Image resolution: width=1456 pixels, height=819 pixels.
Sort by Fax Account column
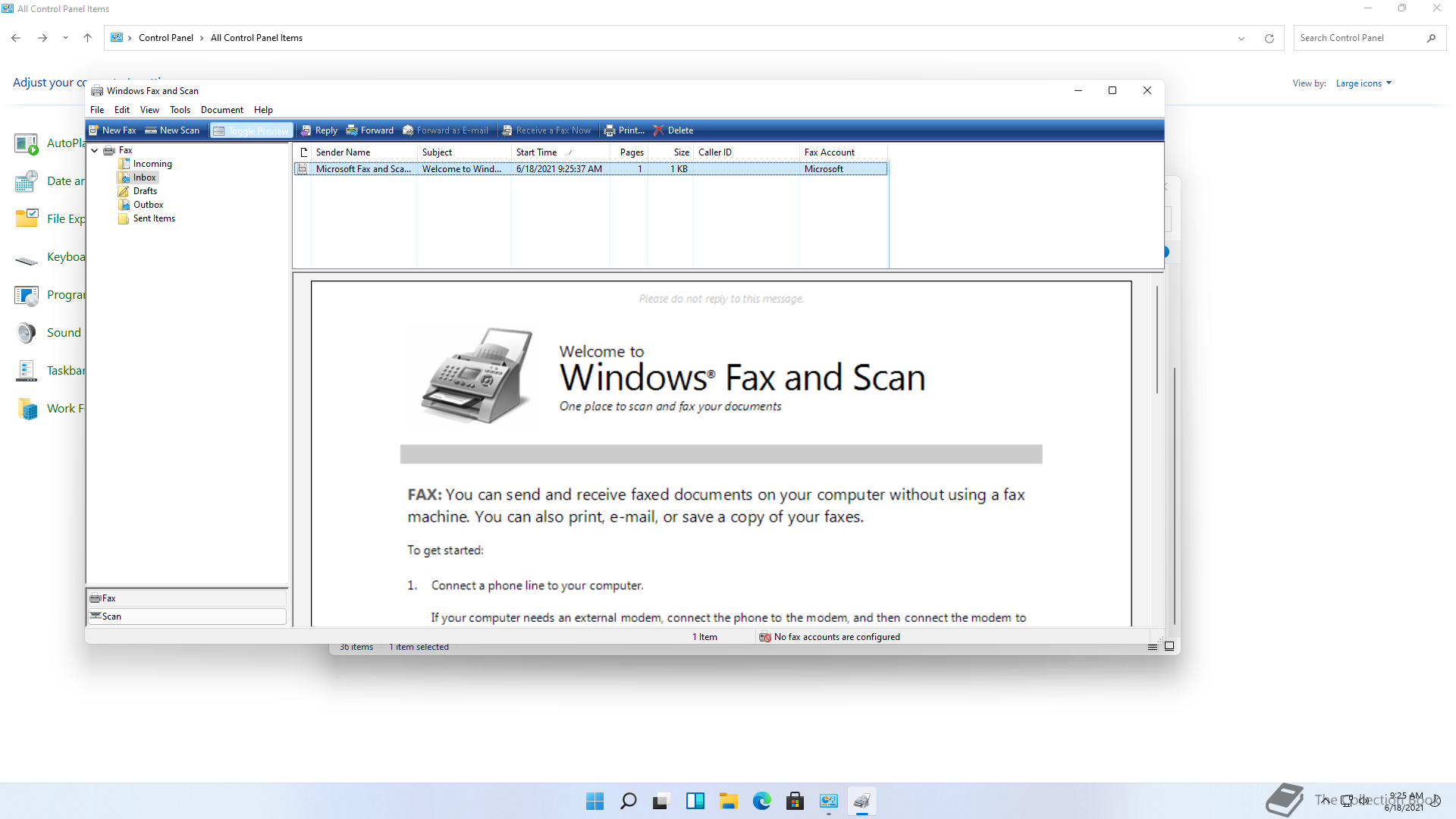point(843,152)
